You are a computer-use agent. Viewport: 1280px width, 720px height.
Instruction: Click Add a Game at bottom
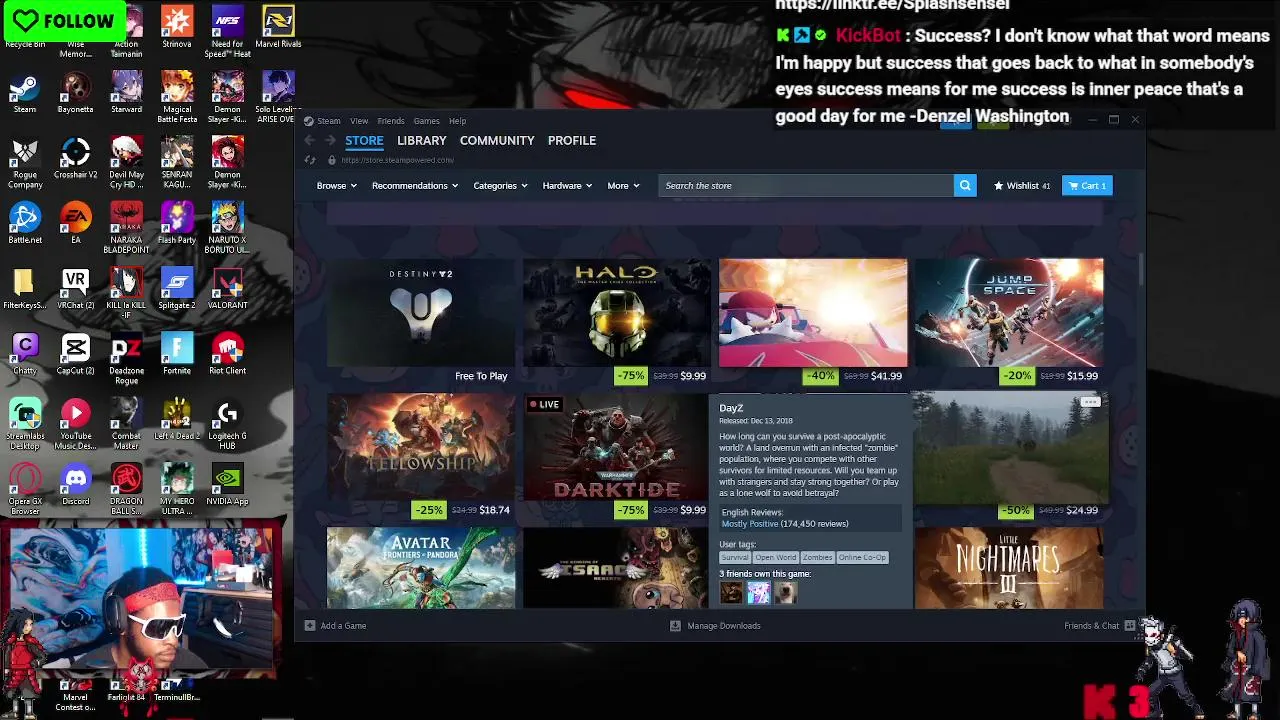(x=336, y=626)
